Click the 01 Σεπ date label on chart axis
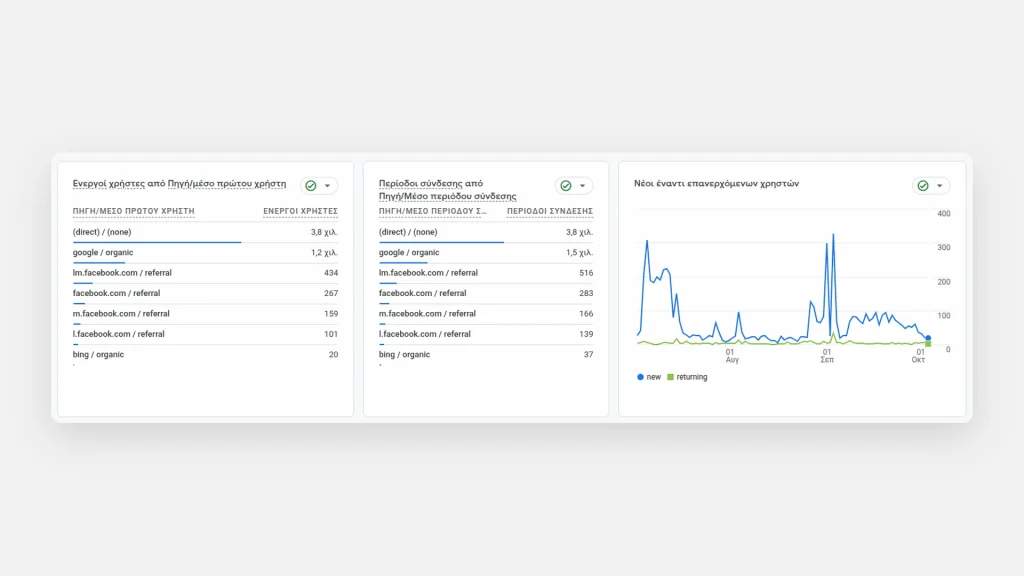This screenshot has width=1024, height=576. (827, 356)
